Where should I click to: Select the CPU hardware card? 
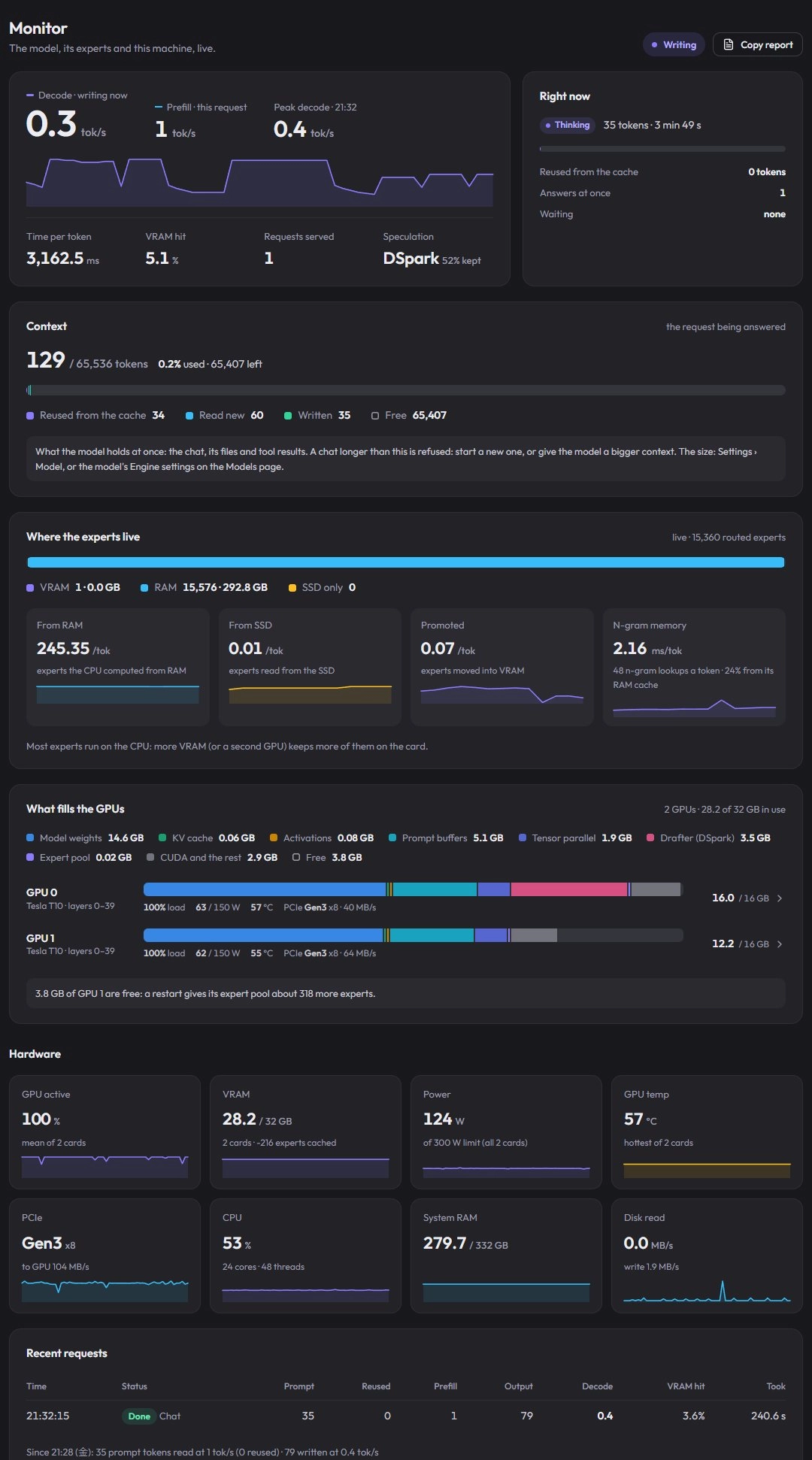coord(305,1256)
